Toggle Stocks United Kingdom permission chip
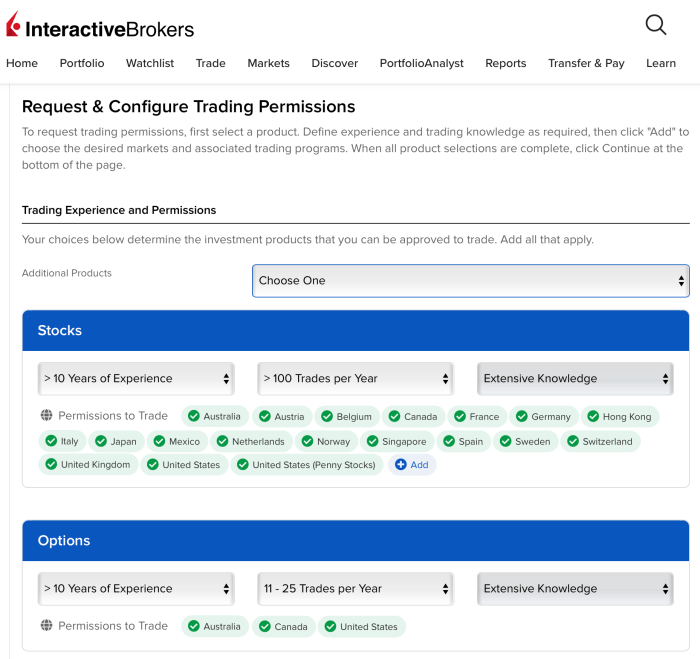Screen dimensions: 700x659 point(88,465)
